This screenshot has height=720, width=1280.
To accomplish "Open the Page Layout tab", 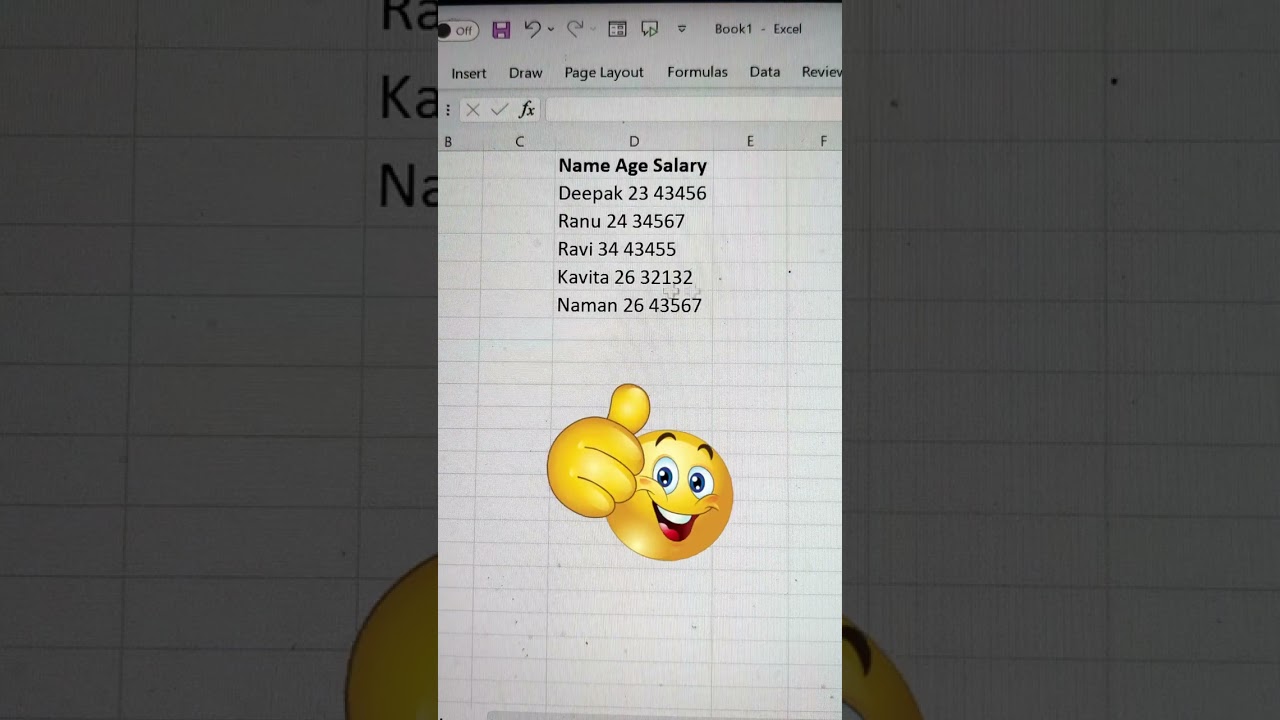I will 604,73.
